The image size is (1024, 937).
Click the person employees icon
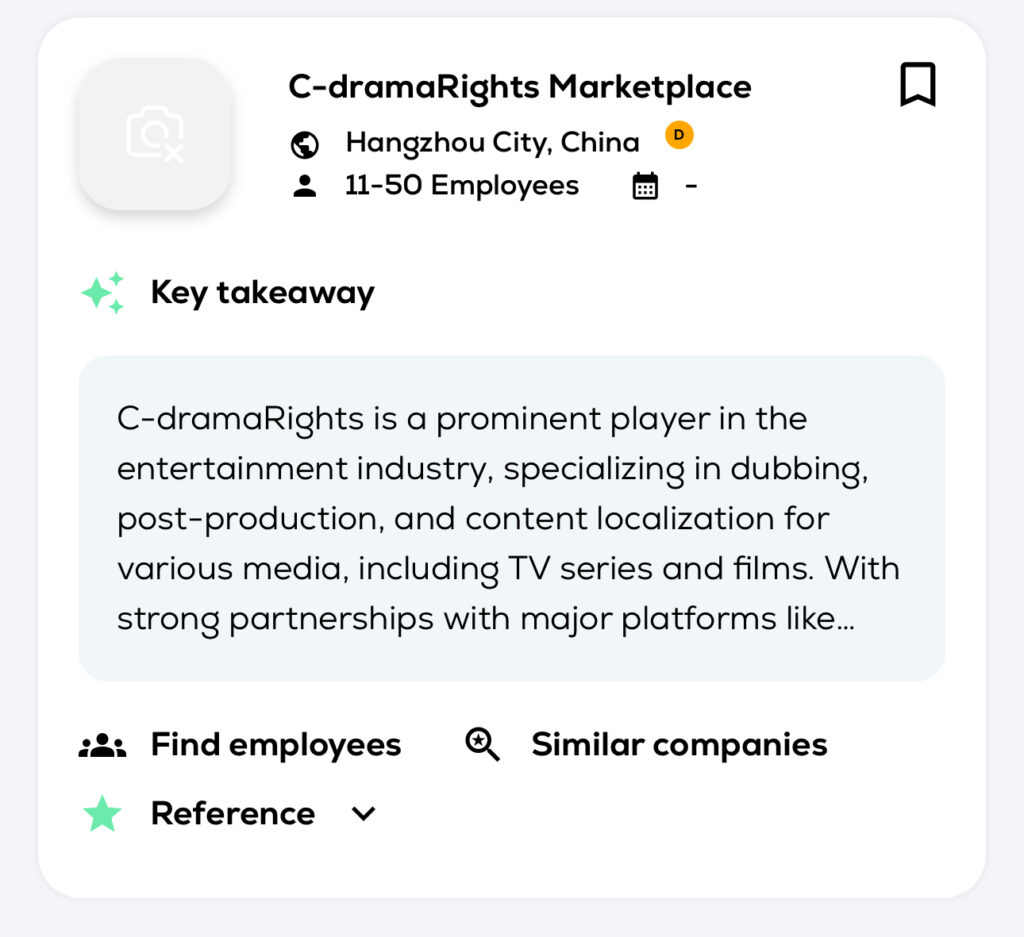pos(304,186)
